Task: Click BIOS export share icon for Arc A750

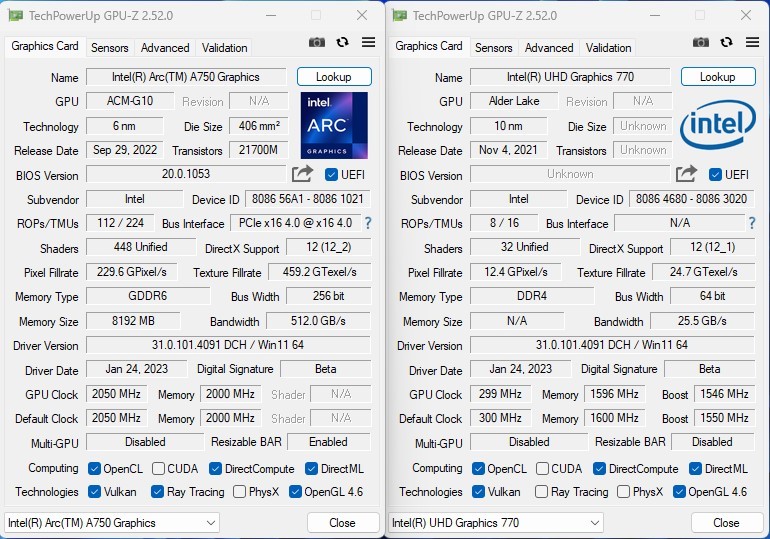Action: [302, 174]
